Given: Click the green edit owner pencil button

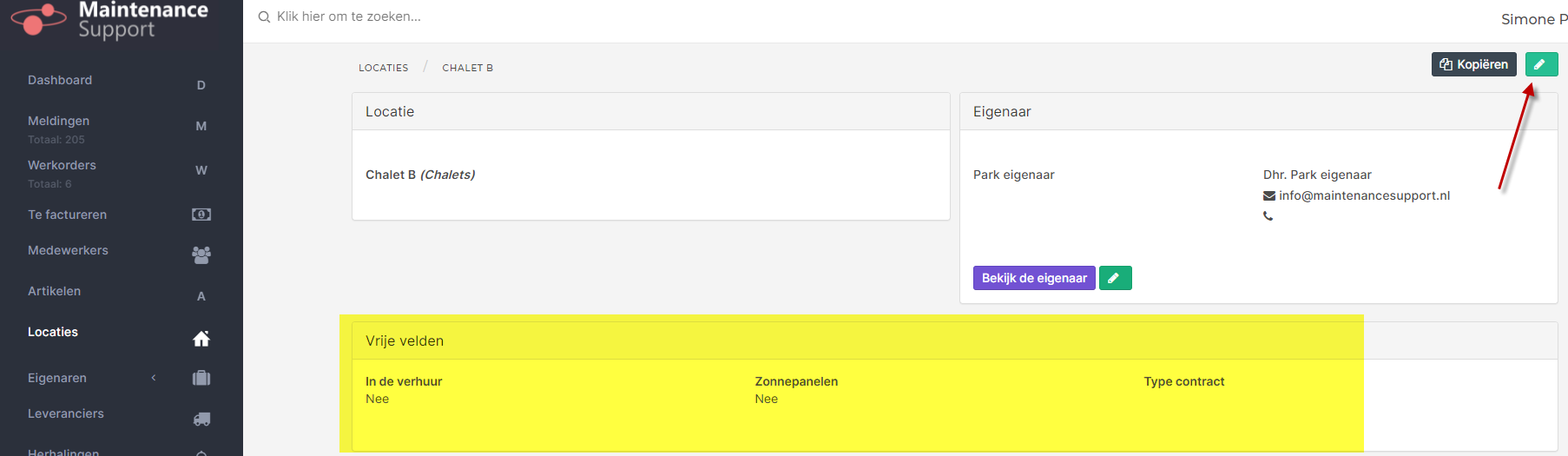Looking at the screenshot, I should (x=1116, y=278).
